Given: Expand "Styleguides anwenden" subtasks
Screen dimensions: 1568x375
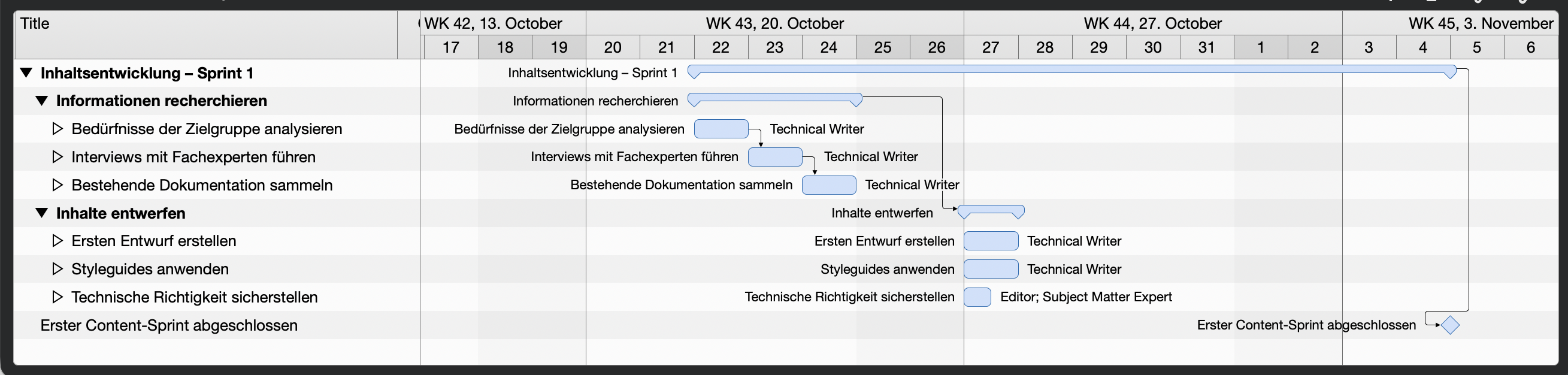Looking at the screenshot, I should pyautogui.click(x=58, y=268).
